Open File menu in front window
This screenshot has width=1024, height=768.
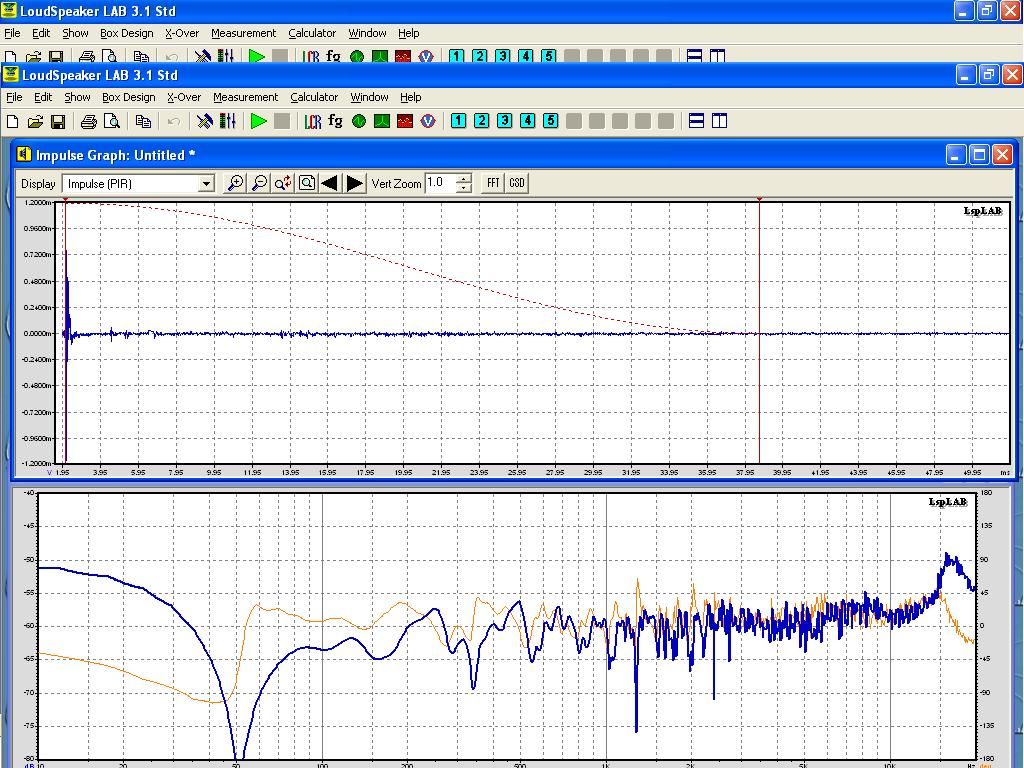click(x=14, y=97)
